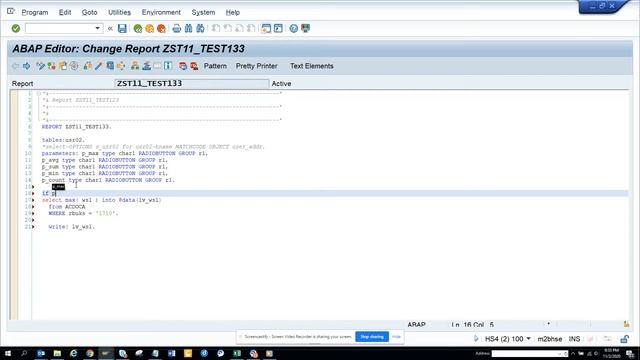Click the red Cancel round icon

161,28
